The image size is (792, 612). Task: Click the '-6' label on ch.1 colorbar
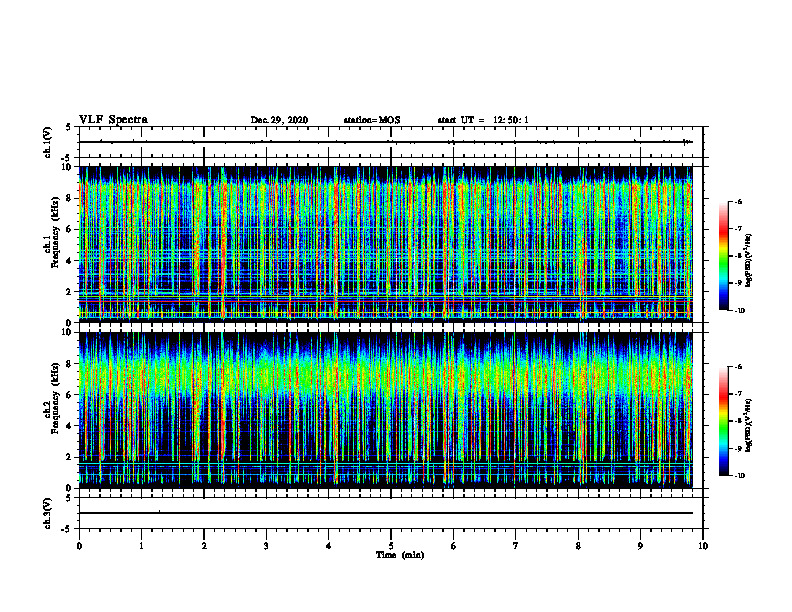[738, 201]
